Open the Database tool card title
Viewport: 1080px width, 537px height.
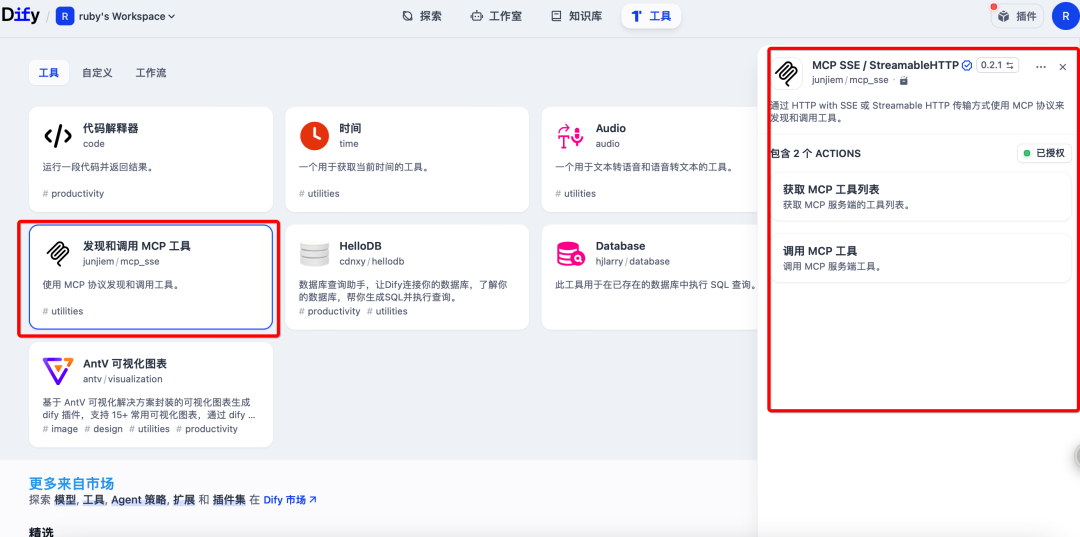620,246
